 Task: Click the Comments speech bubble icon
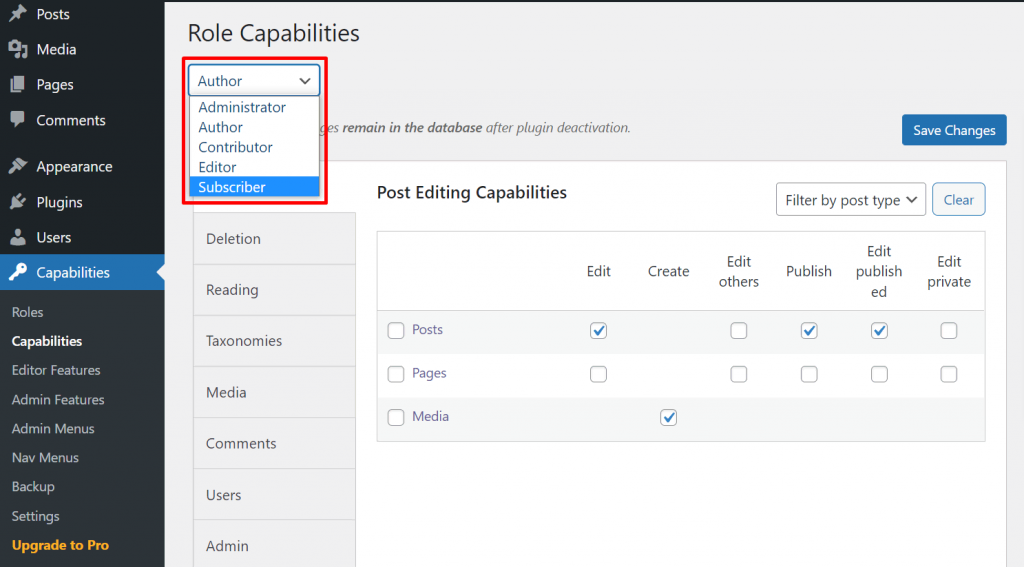pyautogui.click(x=17, y=120)
